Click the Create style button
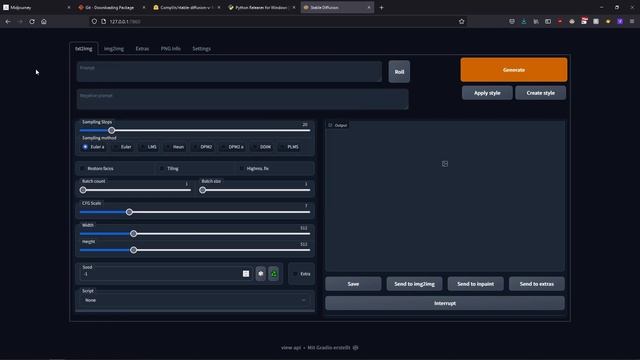 click(x=540, y=93)
